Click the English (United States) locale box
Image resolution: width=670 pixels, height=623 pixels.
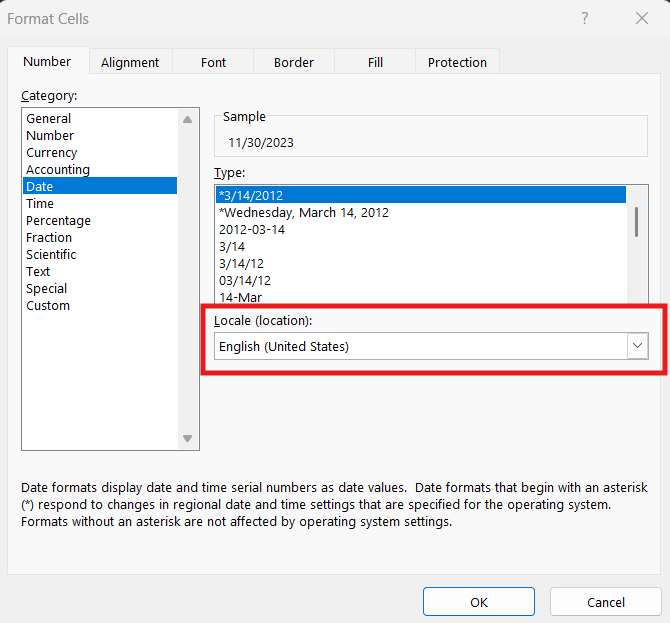pos(420,346)
